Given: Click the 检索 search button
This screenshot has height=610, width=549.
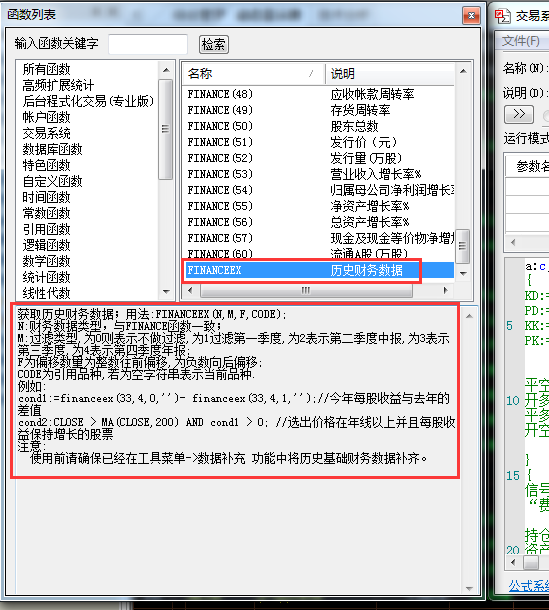Looking at the screenshot, I should [214, 44].
